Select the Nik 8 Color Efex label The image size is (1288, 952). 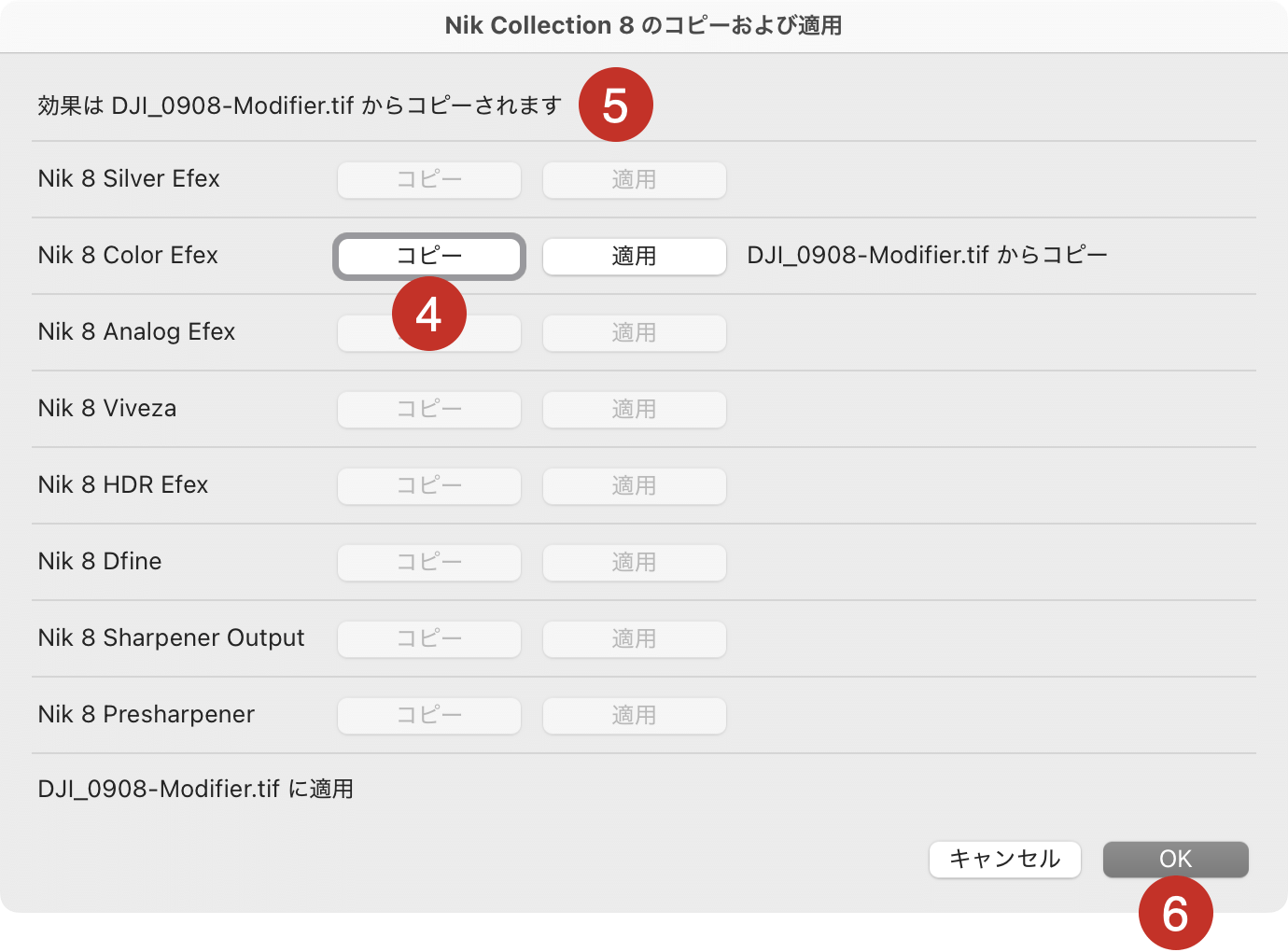pyautogui.click(x=128, y=255)
